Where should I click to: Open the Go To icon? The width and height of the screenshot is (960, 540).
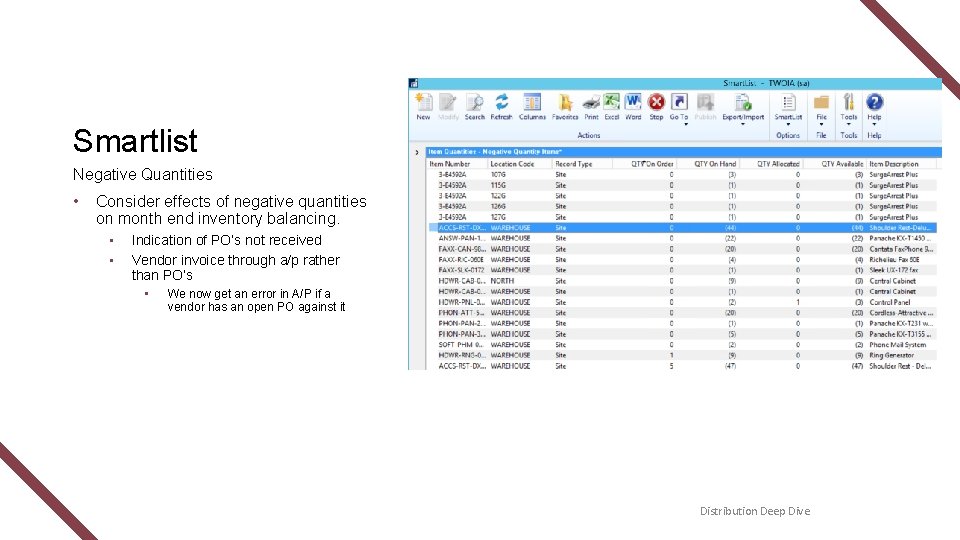(679, 102)
